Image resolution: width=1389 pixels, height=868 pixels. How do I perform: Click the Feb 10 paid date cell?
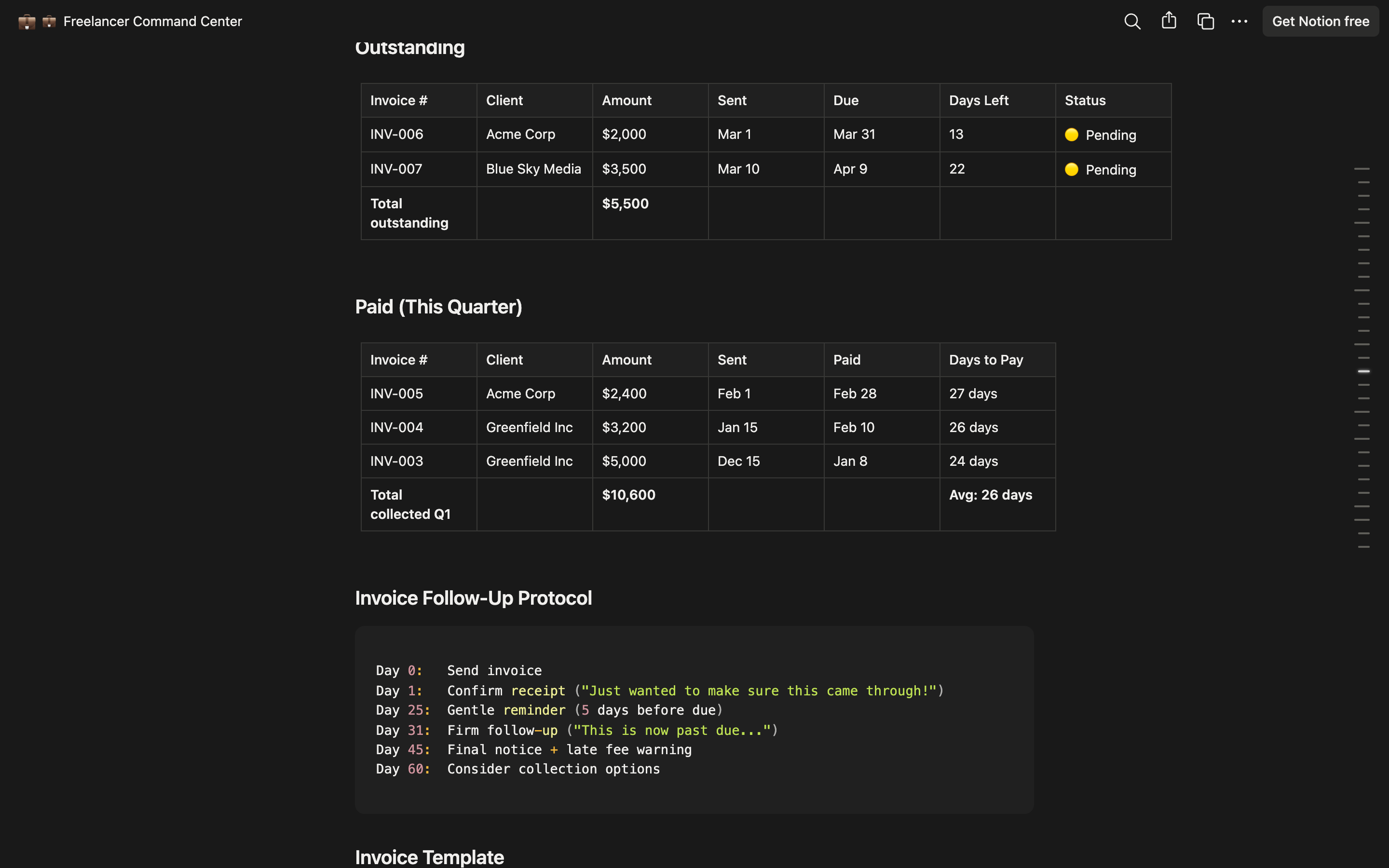[x=882, y=427]
